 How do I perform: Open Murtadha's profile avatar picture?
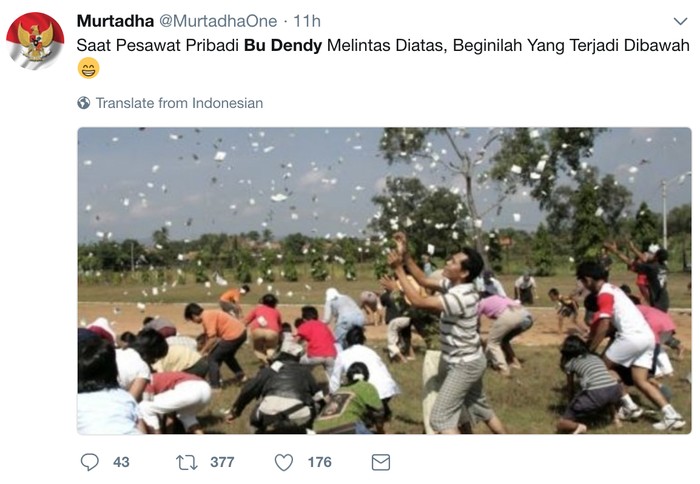pos(35,40)
